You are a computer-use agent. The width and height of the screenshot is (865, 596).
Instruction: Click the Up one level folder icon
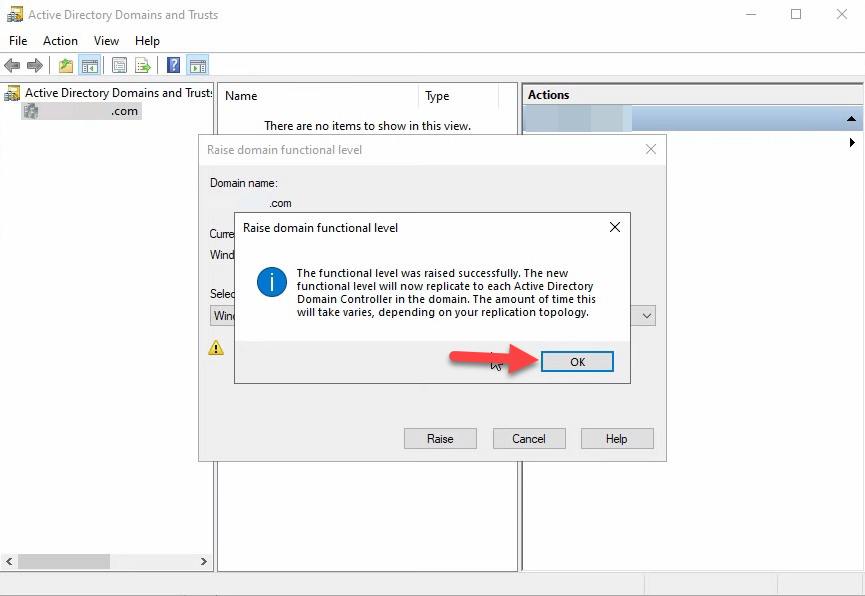coord(66,66)
